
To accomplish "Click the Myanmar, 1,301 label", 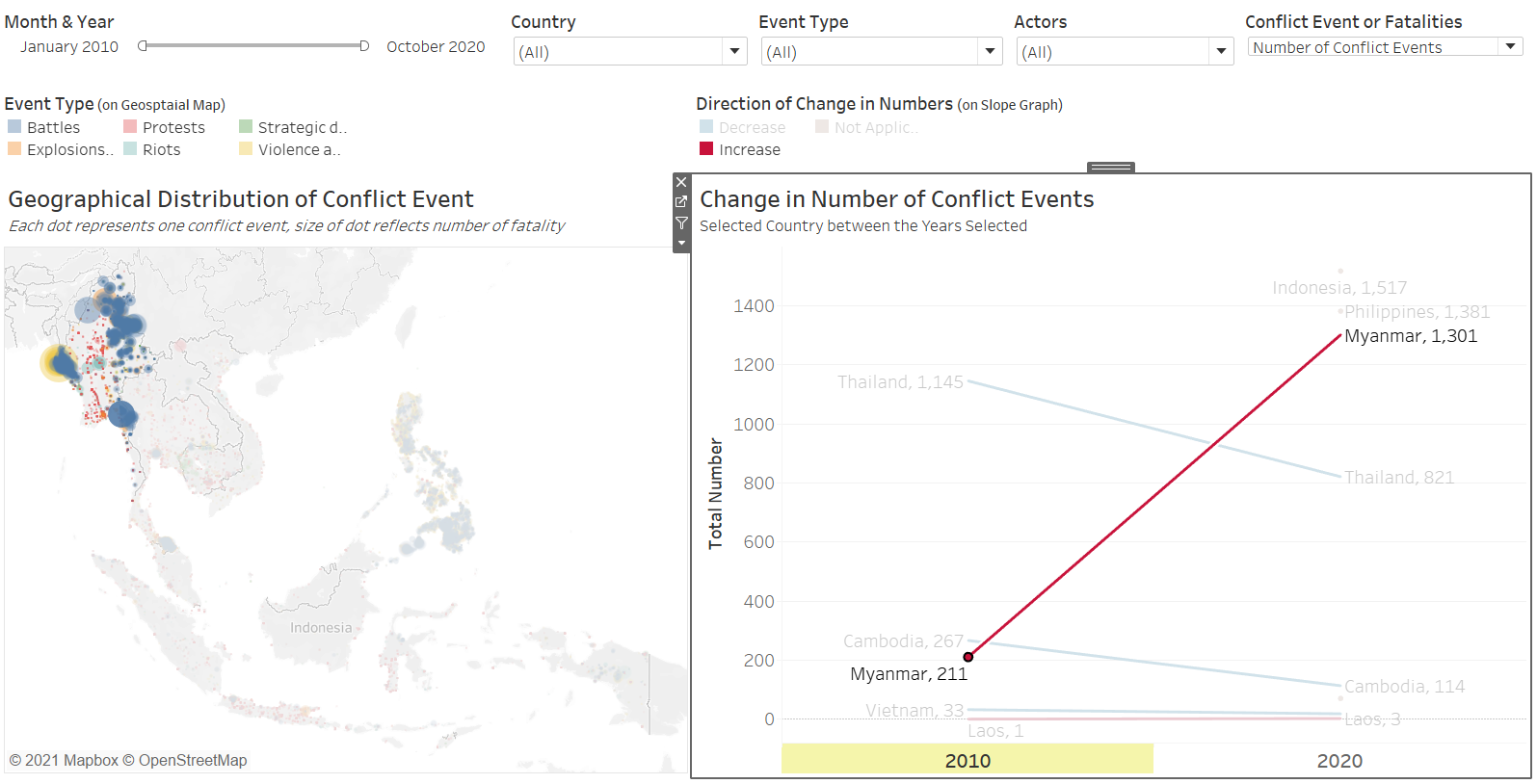I will coord(1410,336).
